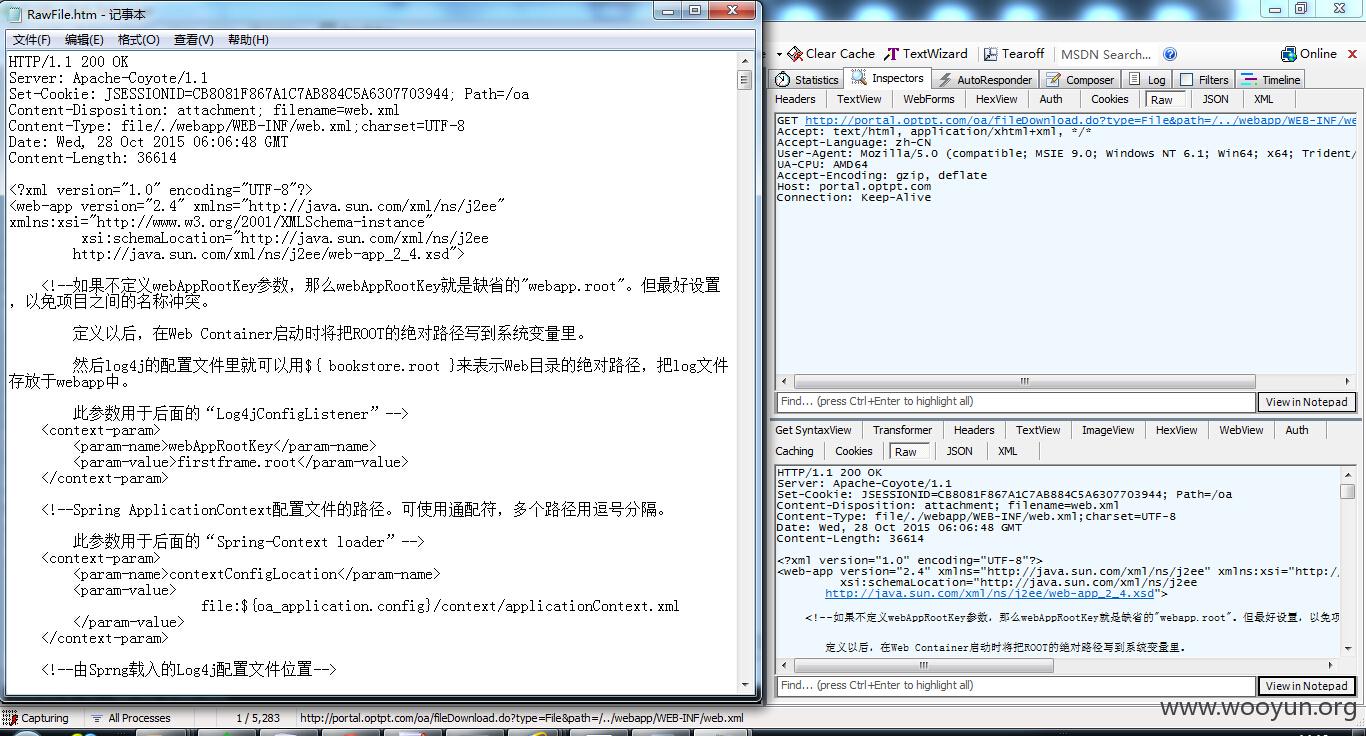
Task: Switch to the Log tab
Action: [x=1147, y=79]
